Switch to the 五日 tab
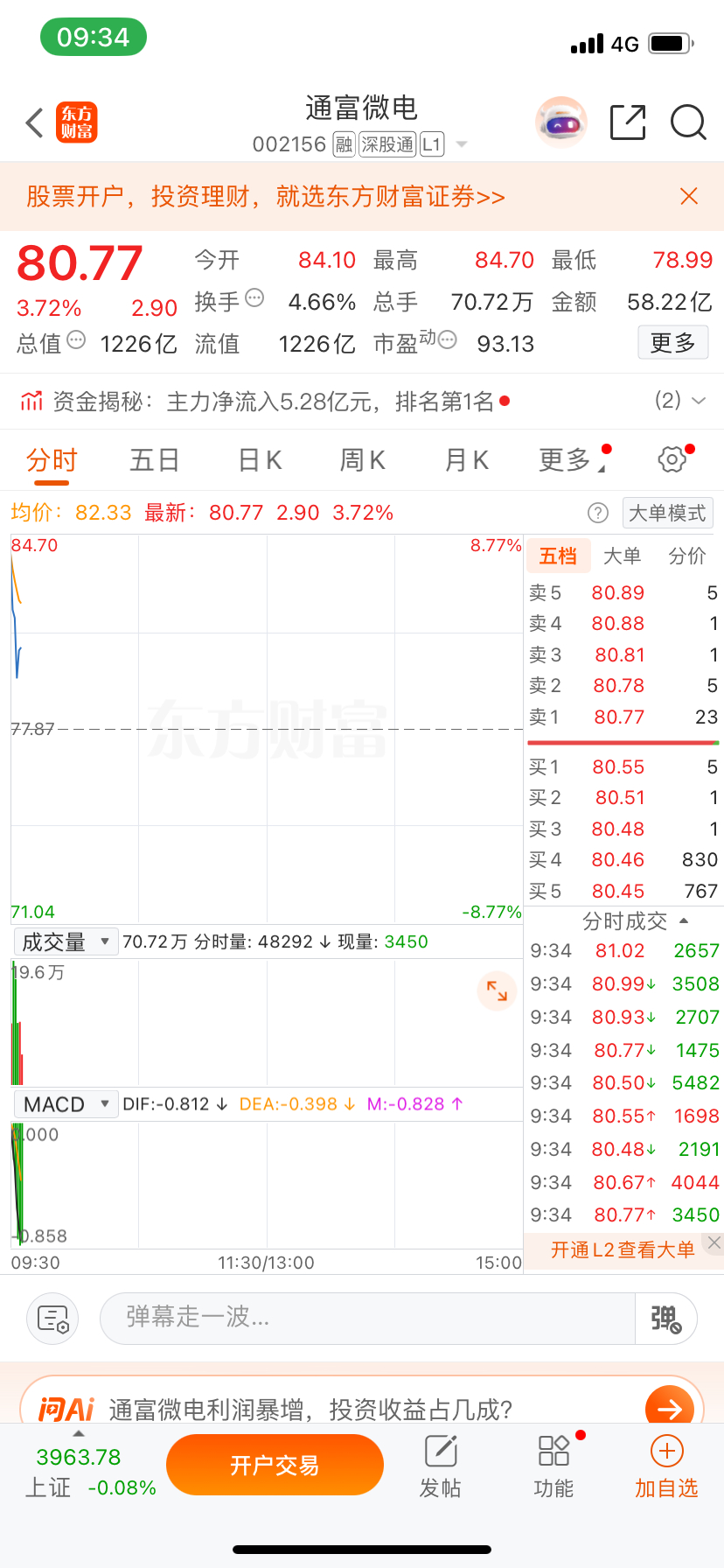 tap(155, 459)
